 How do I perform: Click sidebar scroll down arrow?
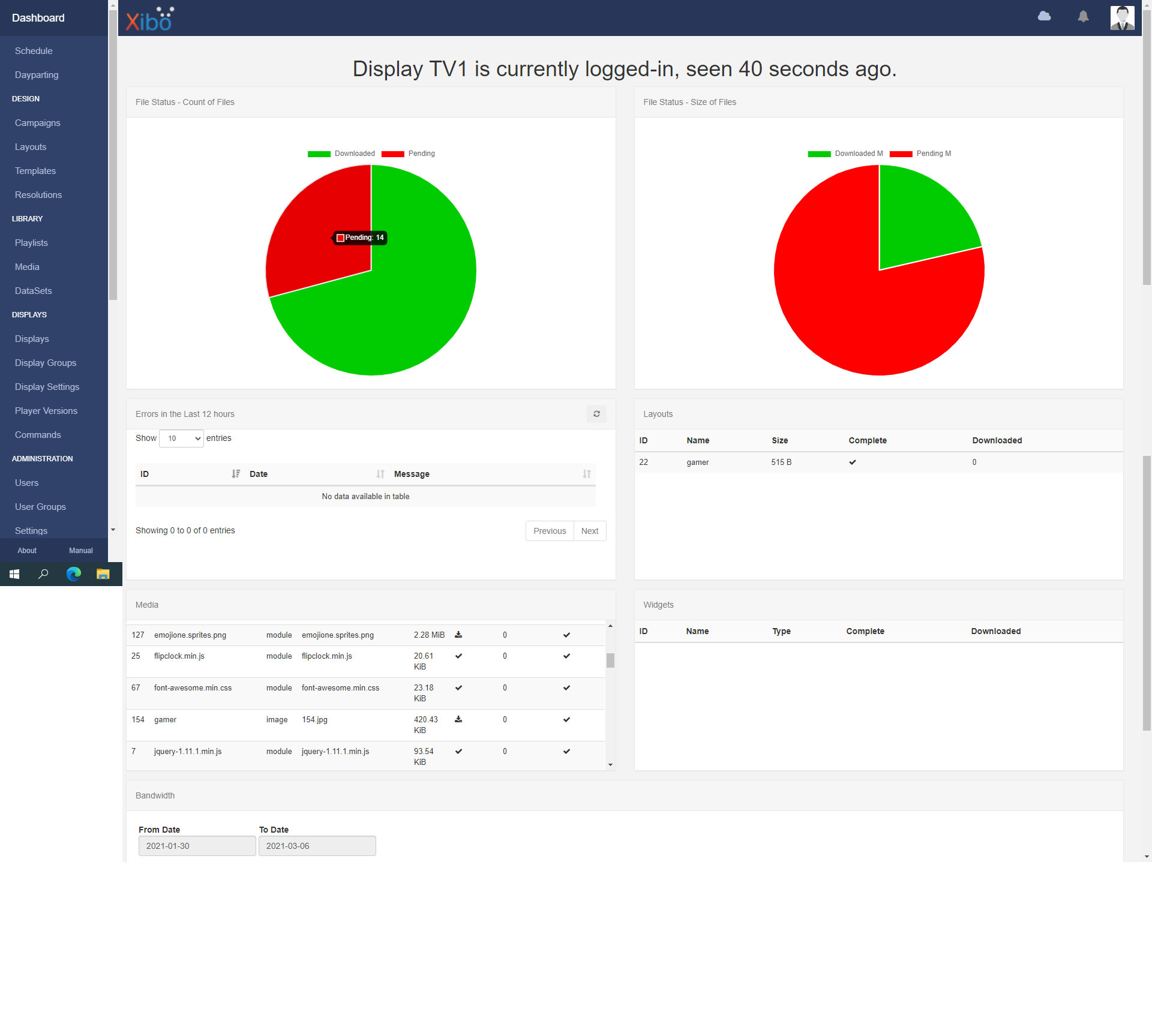(x=113, y=530)
